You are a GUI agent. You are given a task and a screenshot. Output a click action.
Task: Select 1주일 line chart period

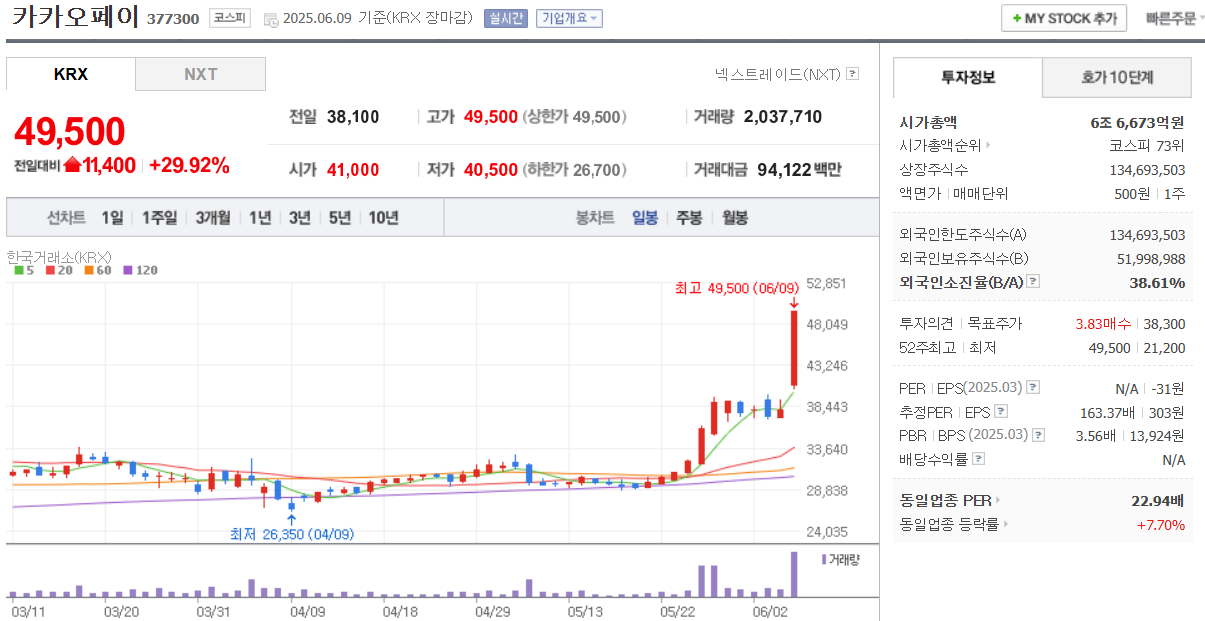click(160, 218)
